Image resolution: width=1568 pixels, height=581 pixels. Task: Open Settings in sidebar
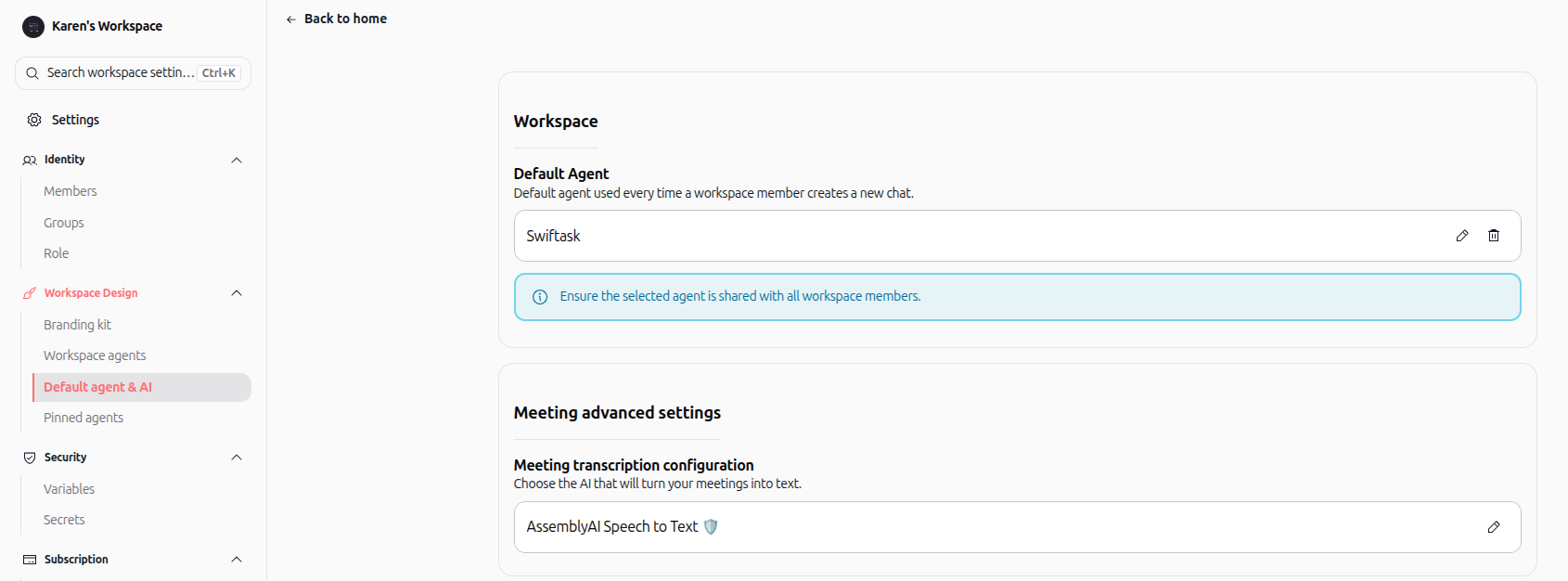pyautogui.click(x=75, y=120)
